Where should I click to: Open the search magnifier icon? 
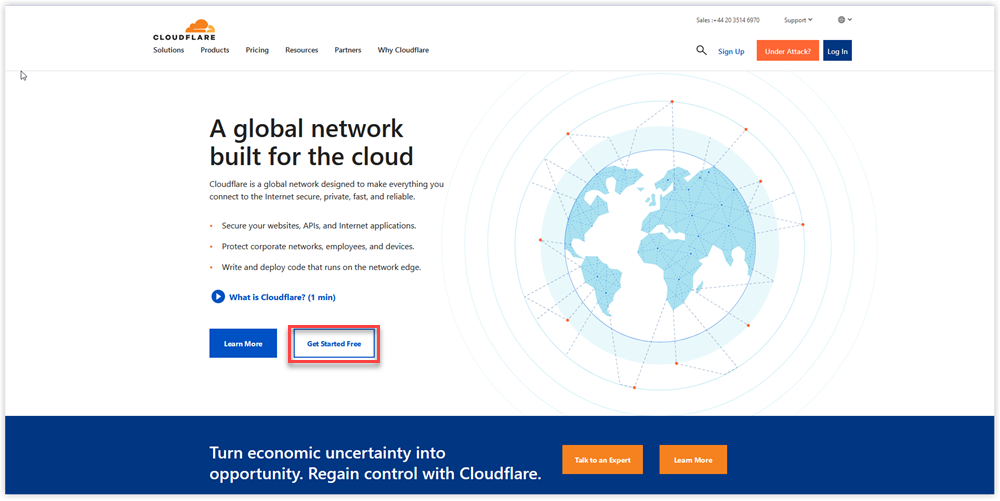[701, 50]
